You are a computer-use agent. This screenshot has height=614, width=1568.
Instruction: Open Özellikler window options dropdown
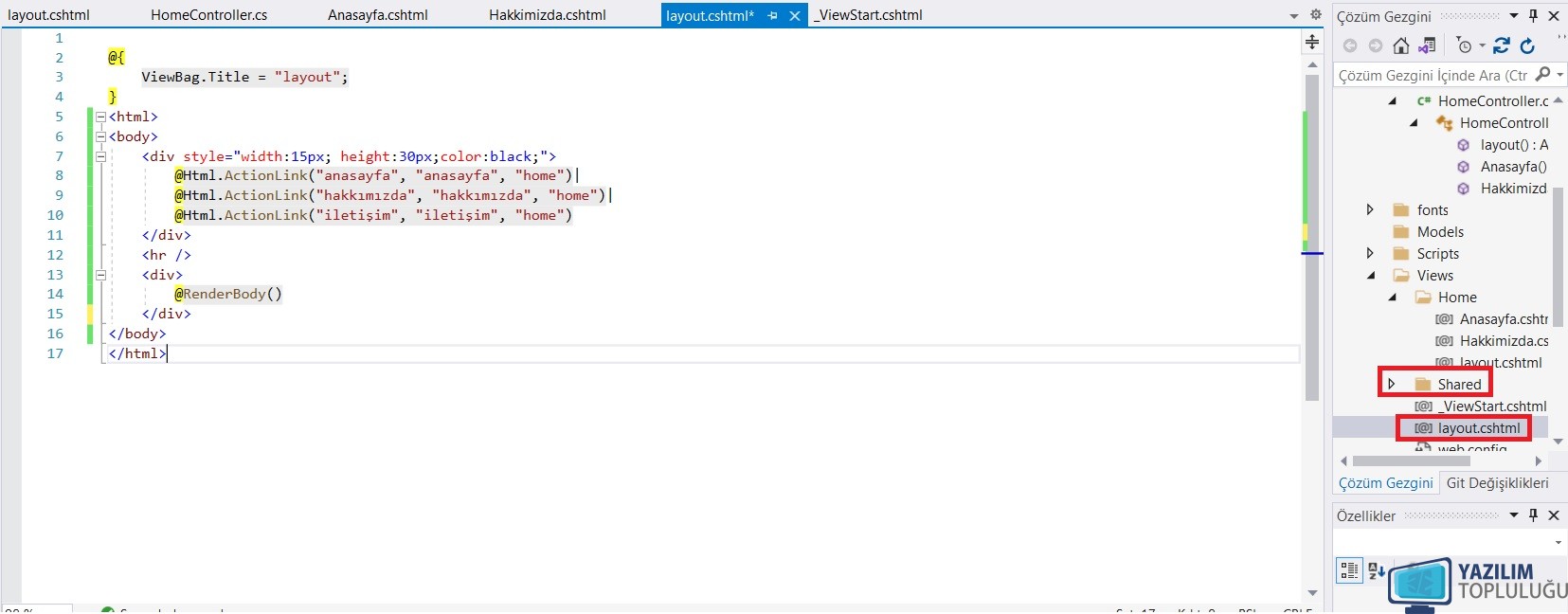pos(1514,515)
